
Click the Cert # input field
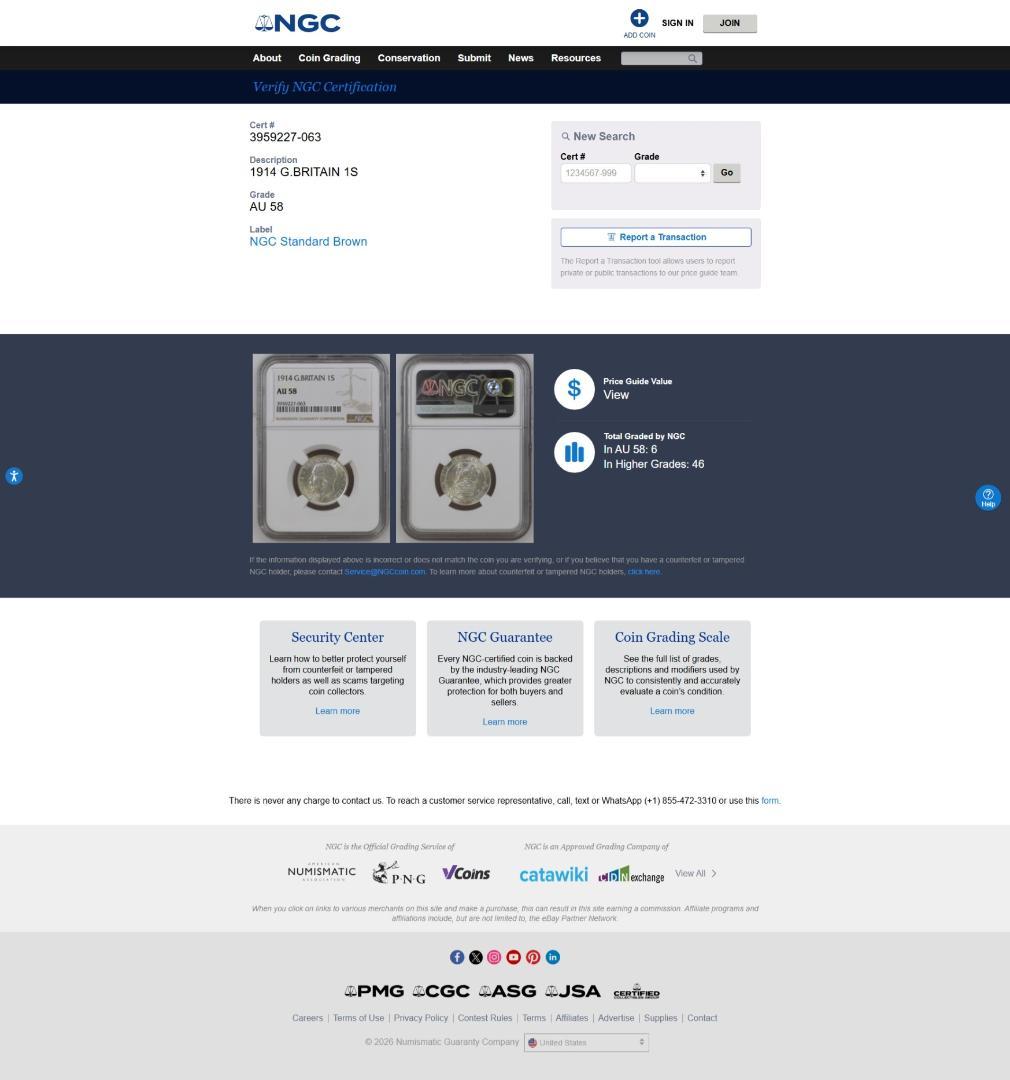(x=595, y=173)
